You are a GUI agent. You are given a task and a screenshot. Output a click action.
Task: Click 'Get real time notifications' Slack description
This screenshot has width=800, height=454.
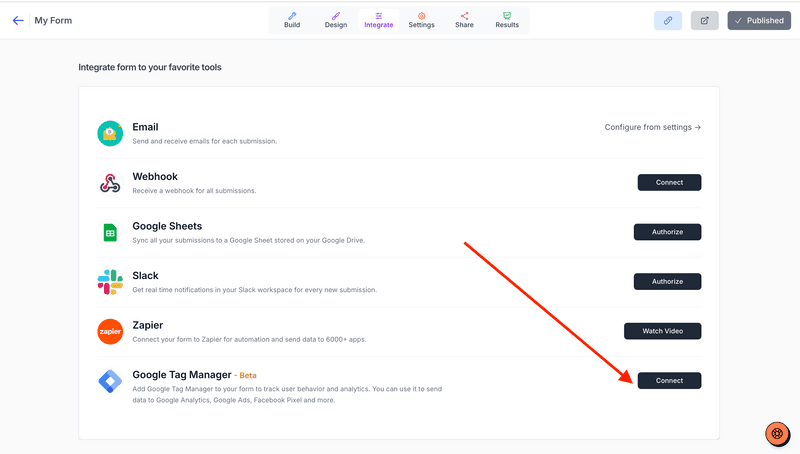255,290
